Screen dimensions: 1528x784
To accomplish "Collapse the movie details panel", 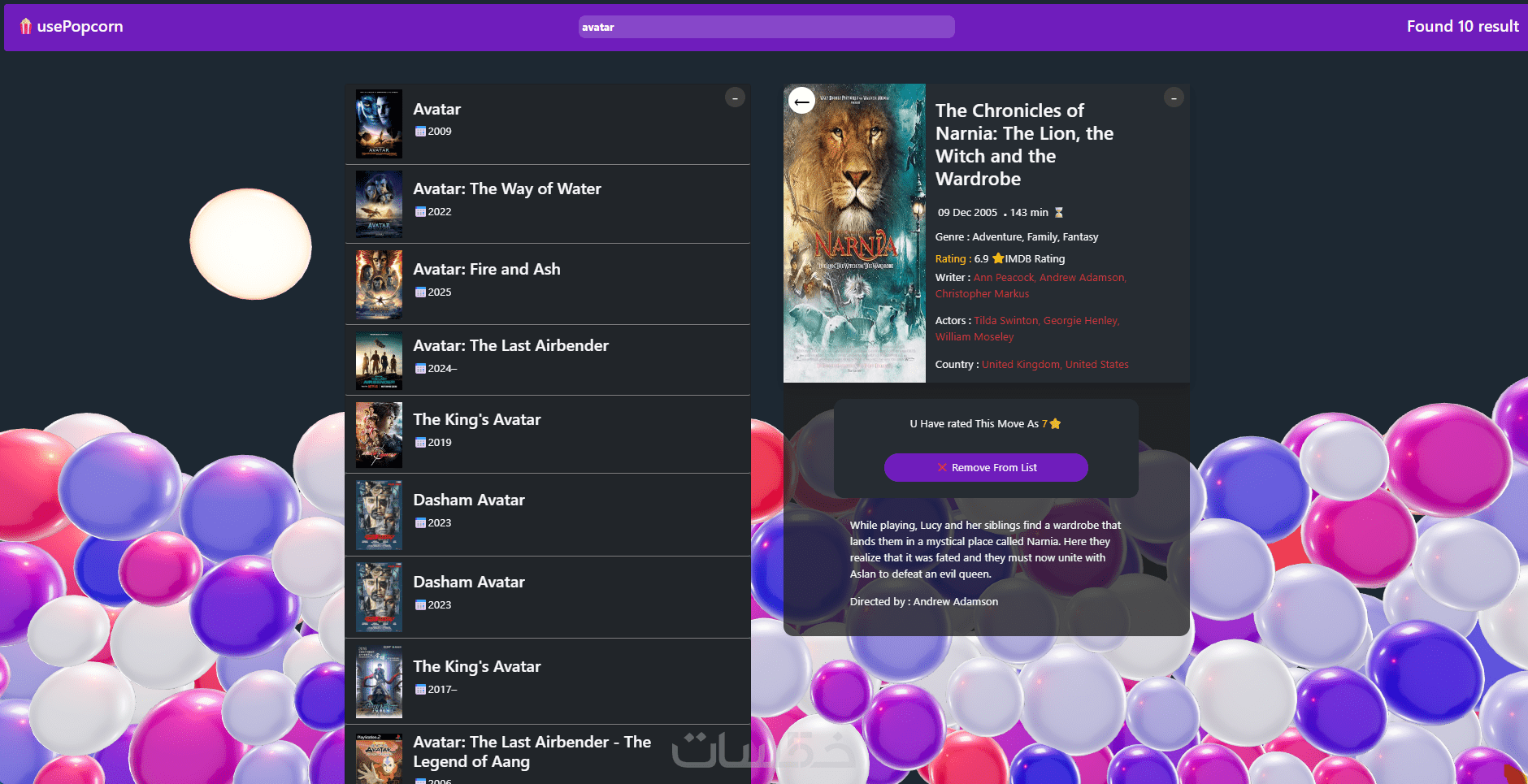I will [x=1174, y=97].
